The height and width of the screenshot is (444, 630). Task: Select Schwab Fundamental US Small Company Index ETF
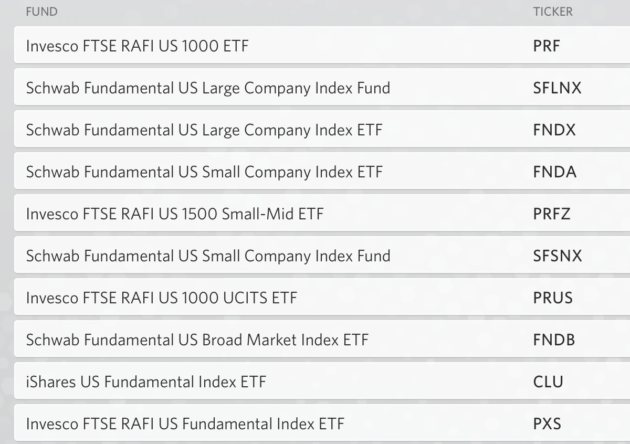point(322,171)
